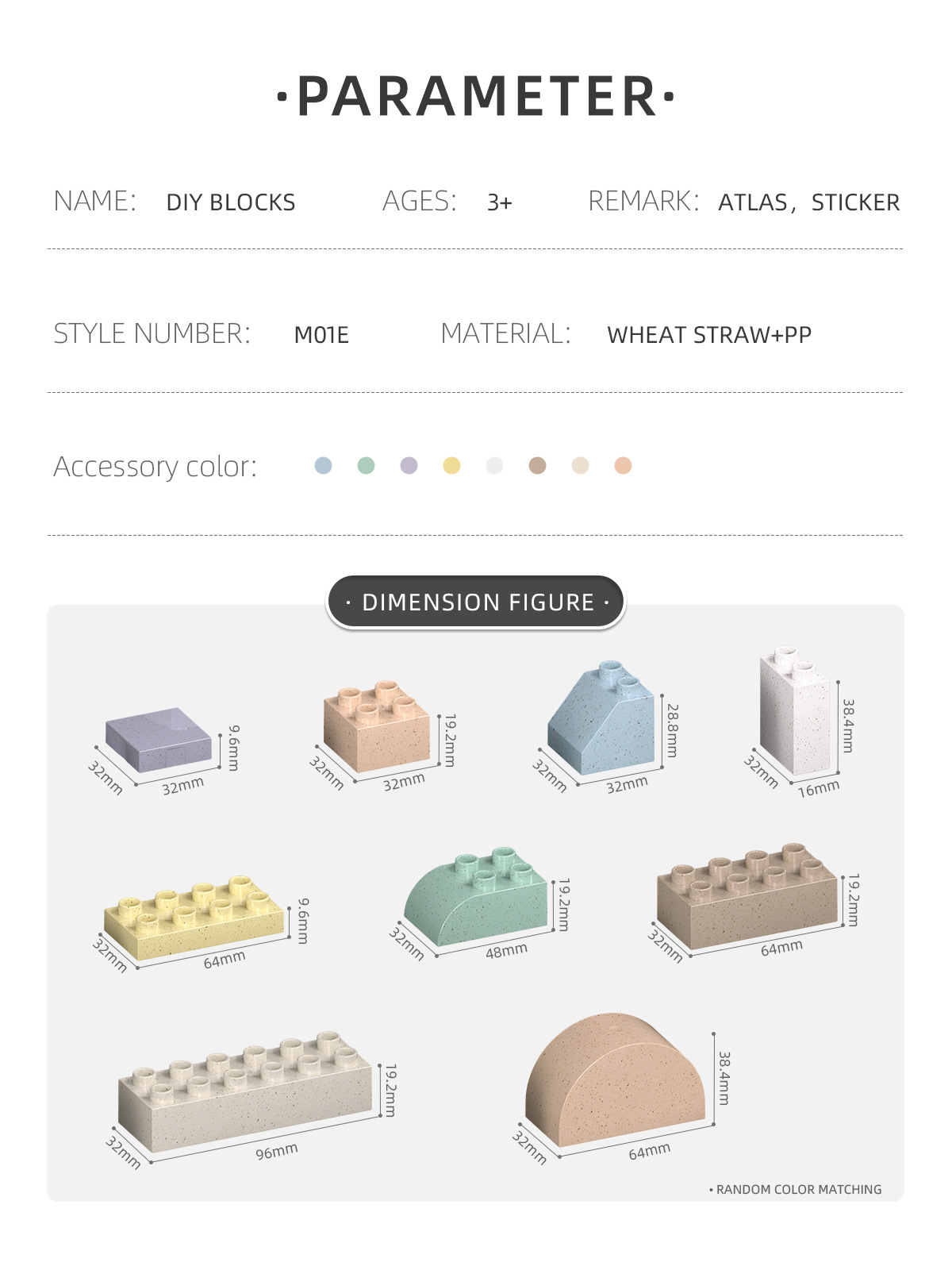Select the tall white two-stud block
Screen dimensions: 952x1270
[x=795, y=710]
